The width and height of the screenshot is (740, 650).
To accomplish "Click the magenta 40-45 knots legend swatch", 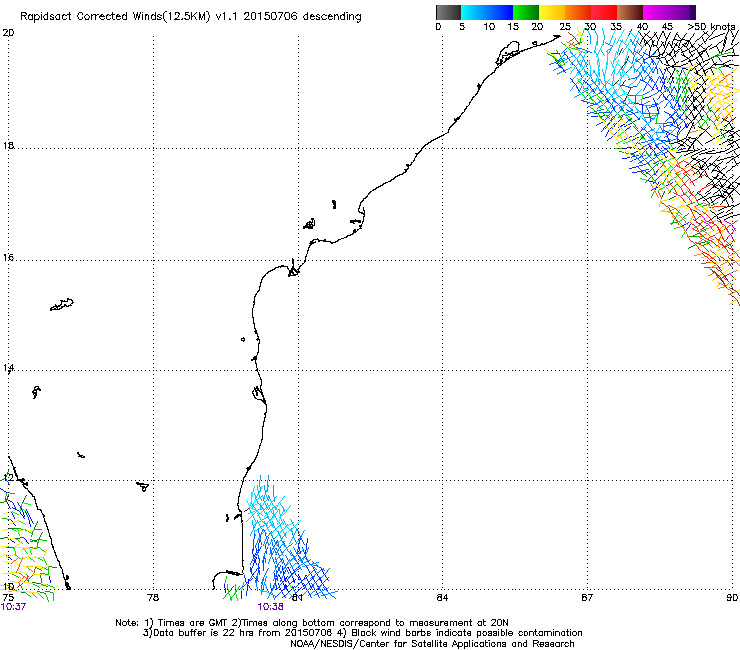I will point(656,12).
